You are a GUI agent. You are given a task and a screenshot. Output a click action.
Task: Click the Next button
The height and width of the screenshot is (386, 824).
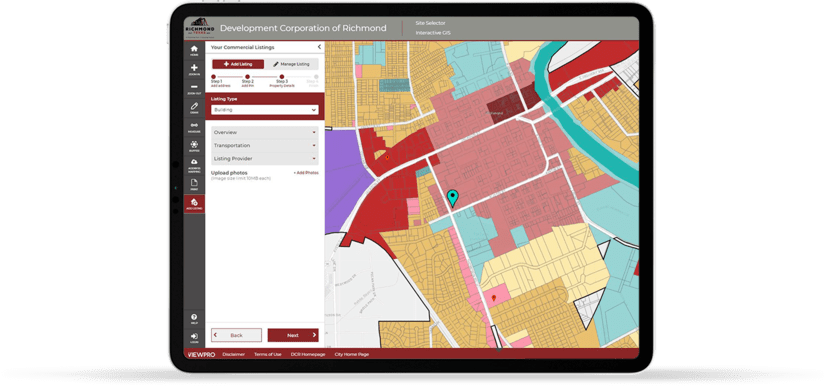tap(293, 335)
